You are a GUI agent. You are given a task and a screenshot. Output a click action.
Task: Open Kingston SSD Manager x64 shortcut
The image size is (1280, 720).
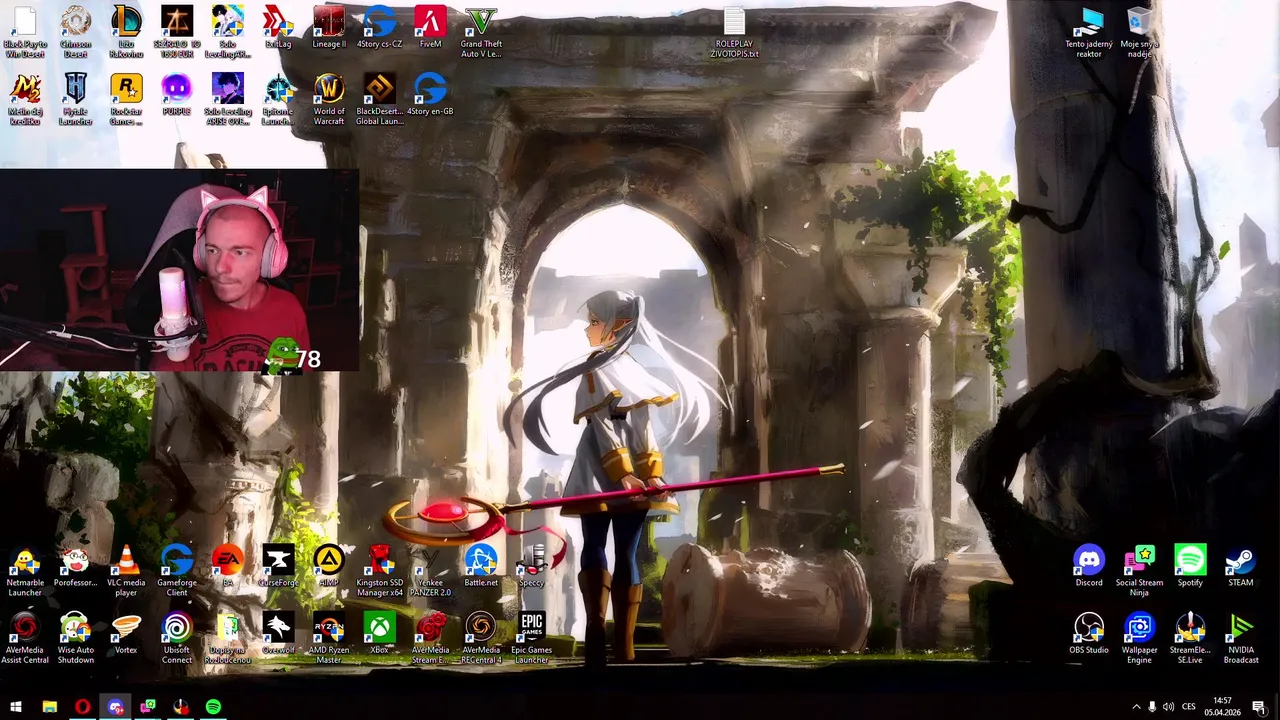380,571
